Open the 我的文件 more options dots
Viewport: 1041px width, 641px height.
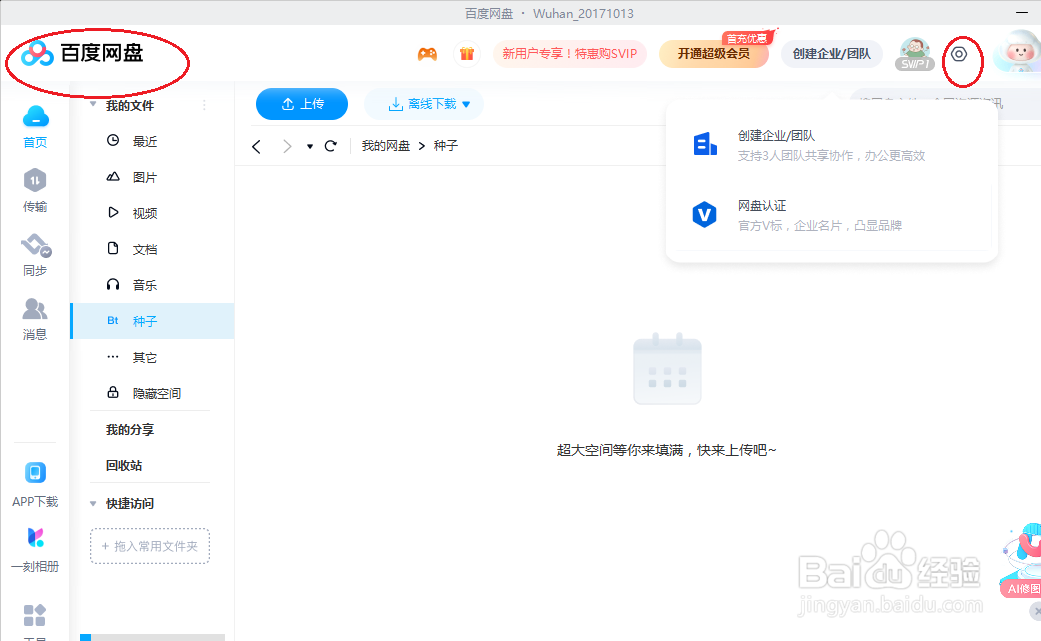pos(204,105)
